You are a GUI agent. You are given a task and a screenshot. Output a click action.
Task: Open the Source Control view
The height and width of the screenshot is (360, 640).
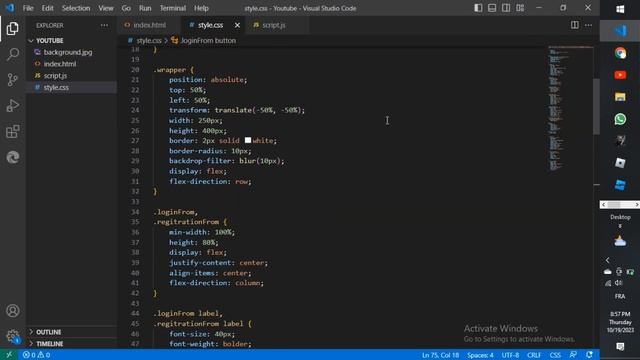[x=13, y=80]
